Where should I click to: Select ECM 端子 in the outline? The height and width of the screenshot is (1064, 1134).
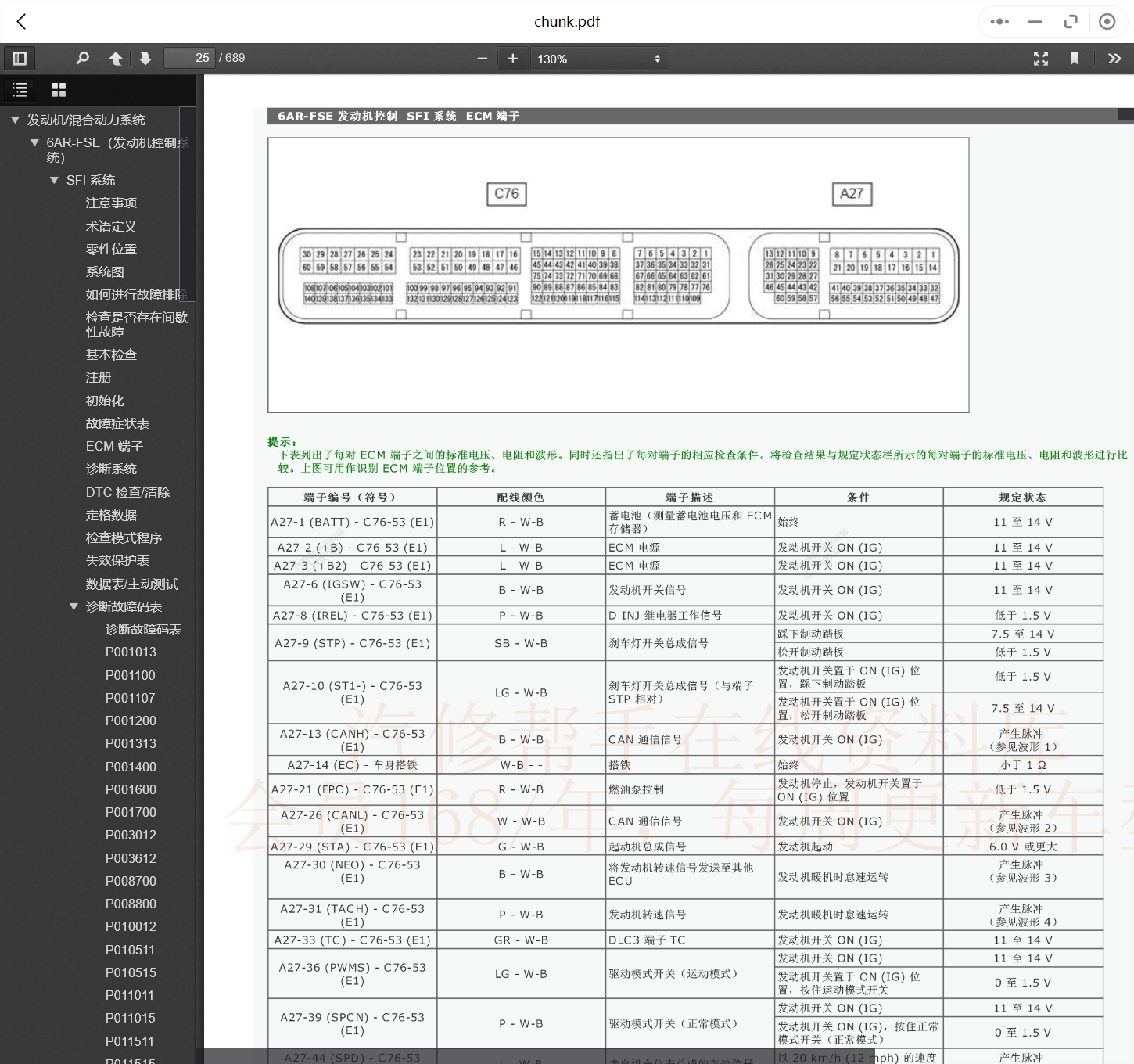[114, 446]
